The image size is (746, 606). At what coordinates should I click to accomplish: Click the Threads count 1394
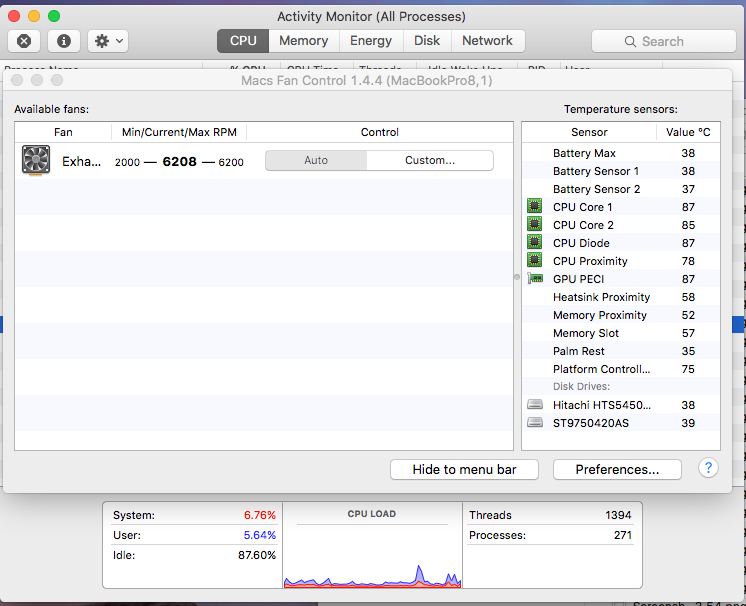click(x=618, y=515)
